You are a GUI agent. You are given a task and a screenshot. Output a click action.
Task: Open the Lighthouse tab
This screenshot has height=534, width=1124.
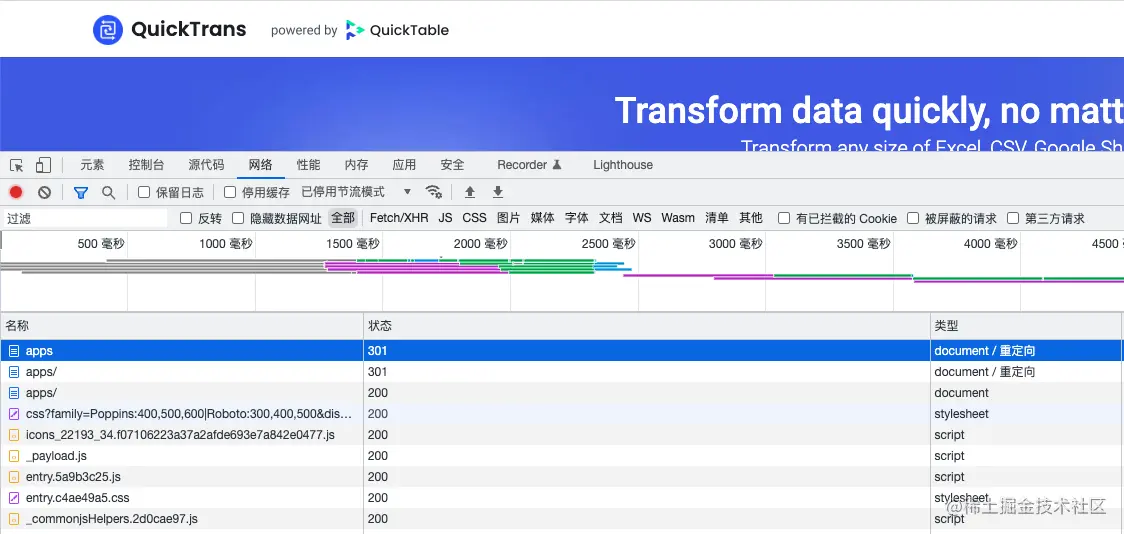pos(623,165)
